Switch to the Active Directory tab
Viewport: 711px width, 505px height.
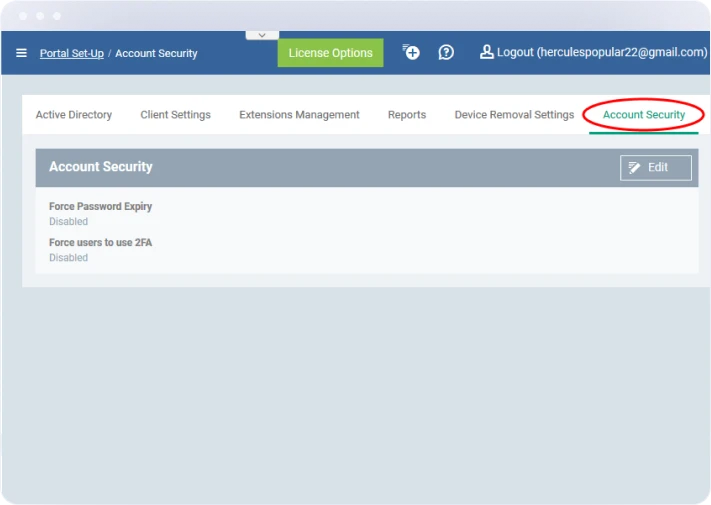(74, 115)
